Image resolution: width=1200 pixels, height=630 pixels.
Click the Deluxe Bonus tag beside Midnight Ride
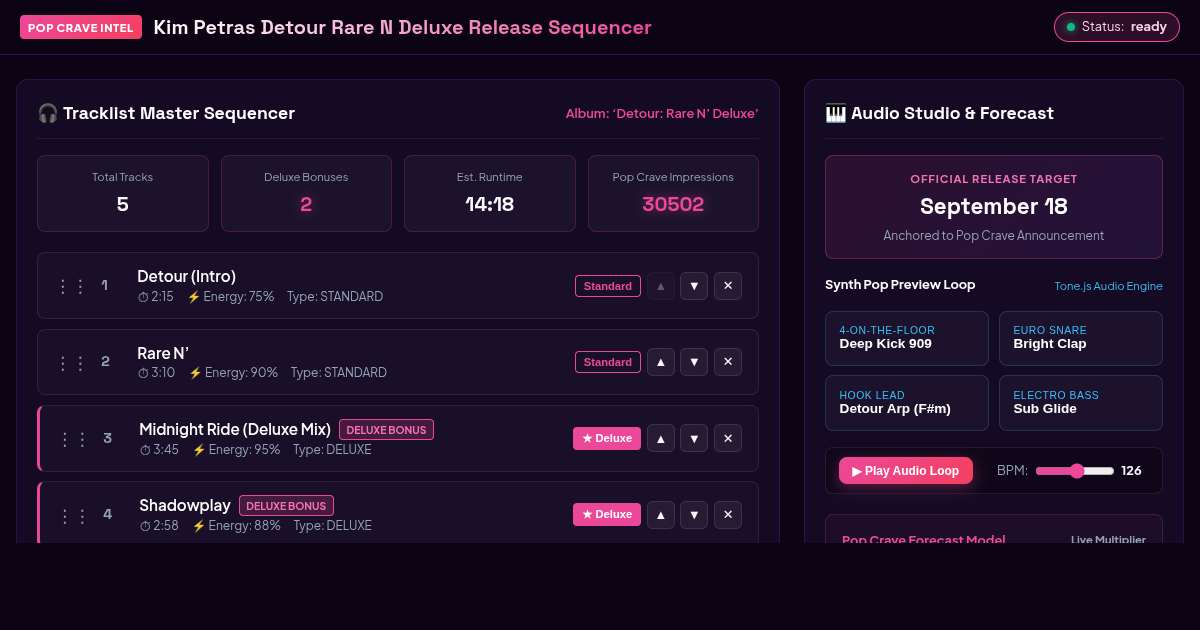386,430
